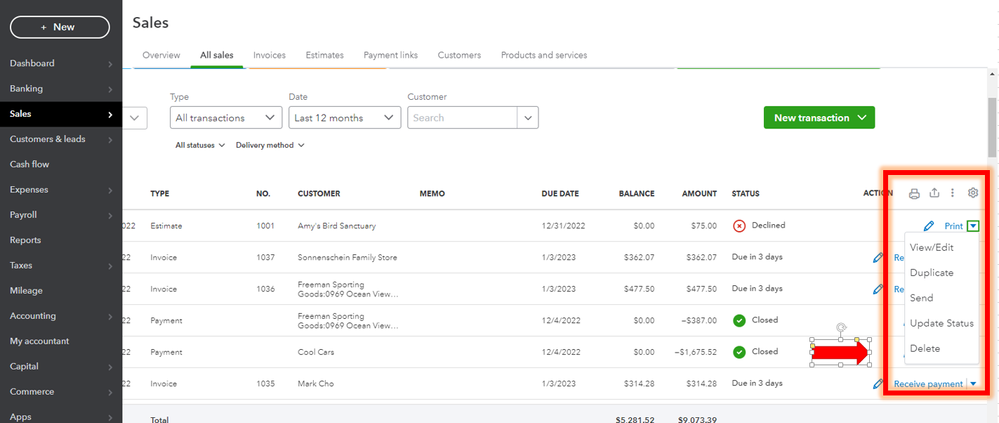Click edit pencil for Mark Cho invoice
999x423 pixels.
878,383
